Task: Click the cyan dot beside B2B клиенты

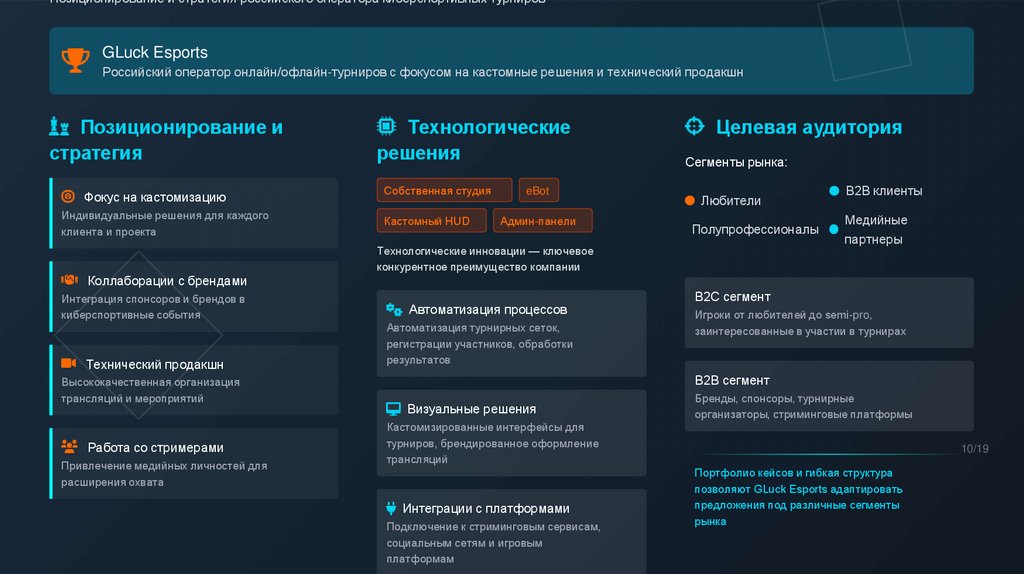Action: pos(834,191)
